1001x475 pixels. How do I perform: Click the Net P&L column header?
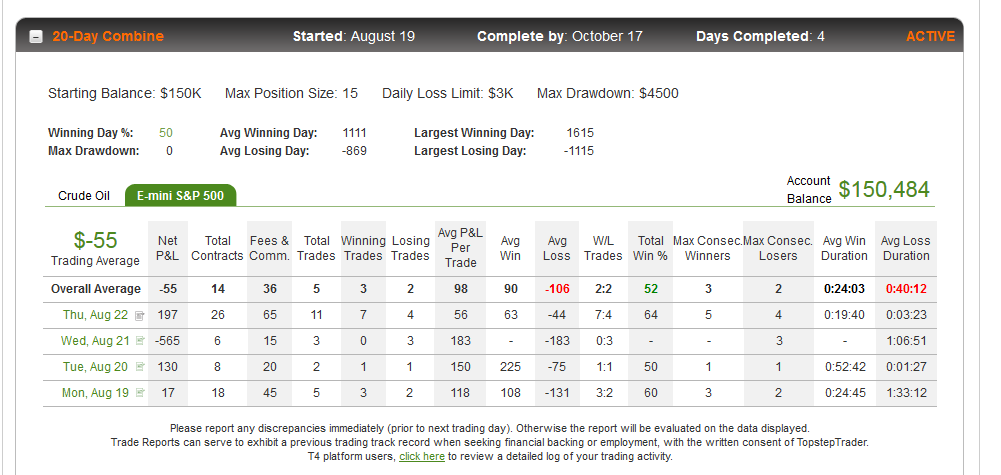tap(168, 248)
